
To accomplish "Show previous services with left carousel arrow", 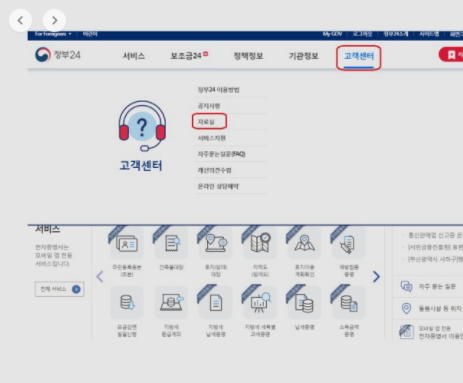I will coord(100,277).
